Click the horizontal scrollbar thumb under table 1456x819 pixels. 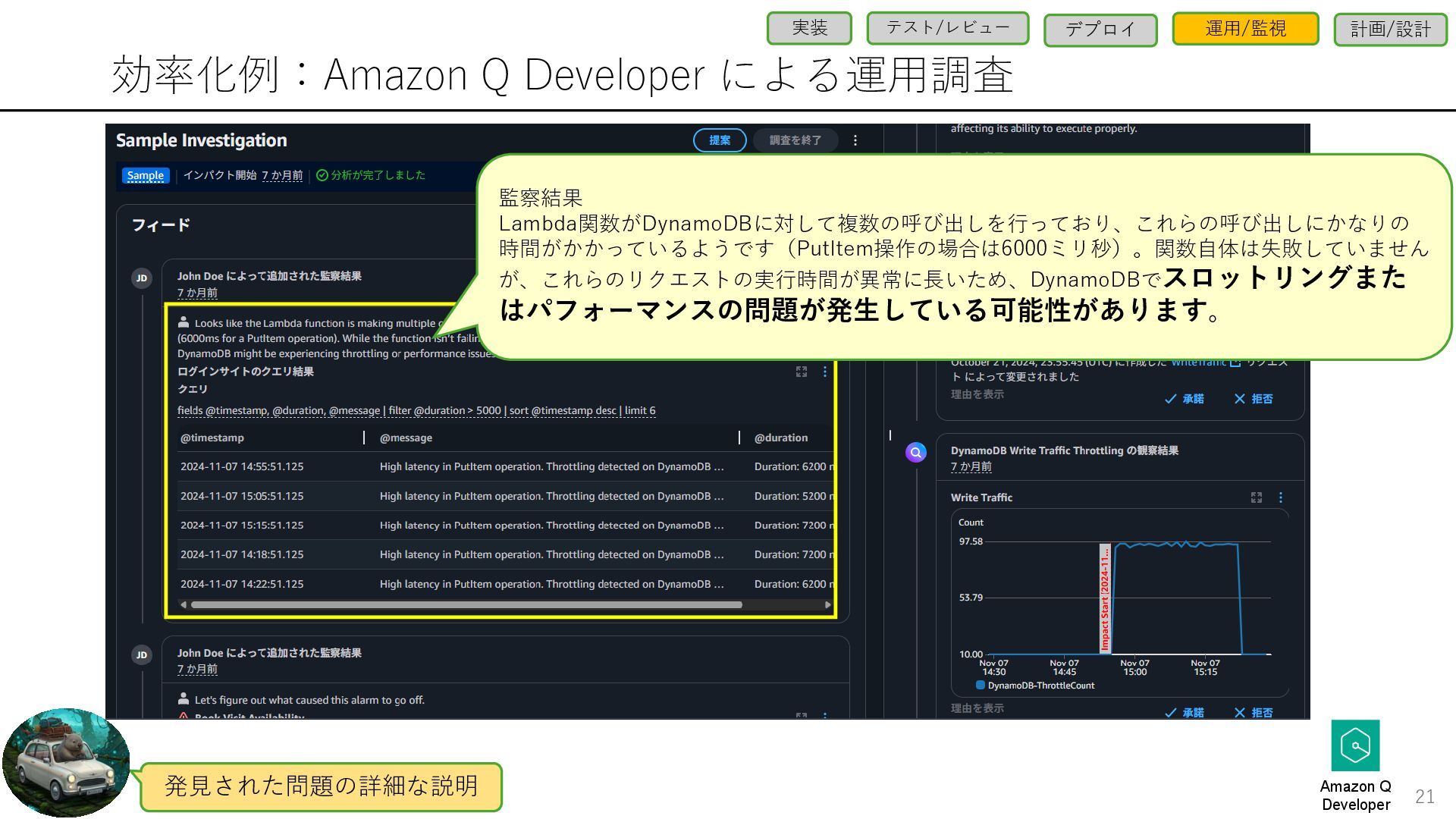[466, 604]
